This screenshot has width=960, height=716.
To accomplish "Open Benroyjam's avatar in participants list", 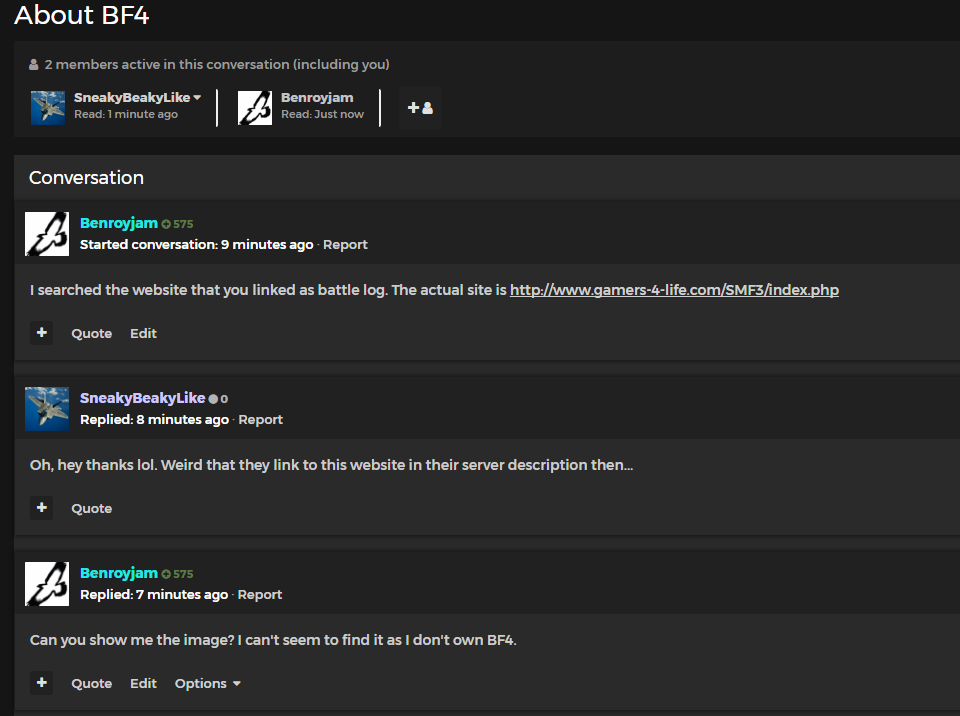I will [255, 108].
